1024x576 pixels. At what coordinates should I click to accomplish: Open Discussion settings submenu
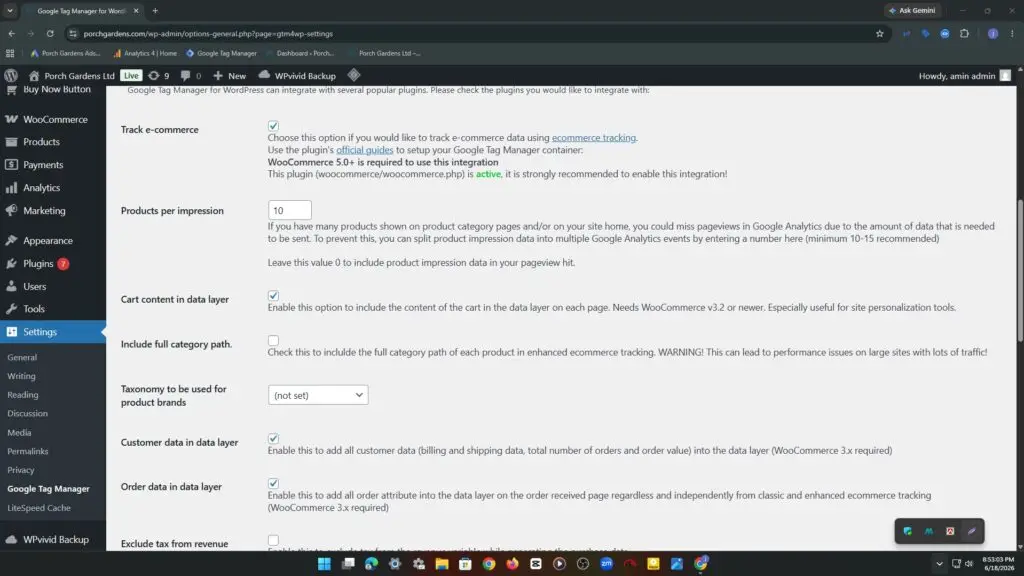27,413
